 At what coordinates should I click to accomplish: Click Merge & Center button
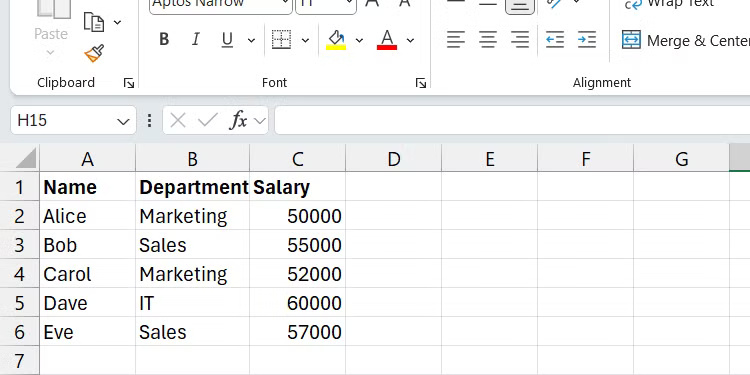pos(685,41)
